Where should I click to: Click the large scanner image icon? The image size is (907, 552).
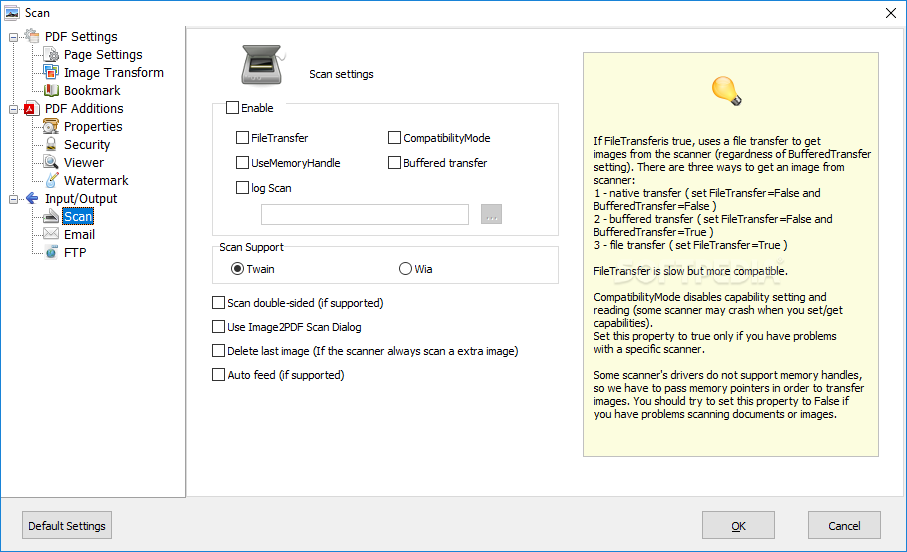point(262,65)
